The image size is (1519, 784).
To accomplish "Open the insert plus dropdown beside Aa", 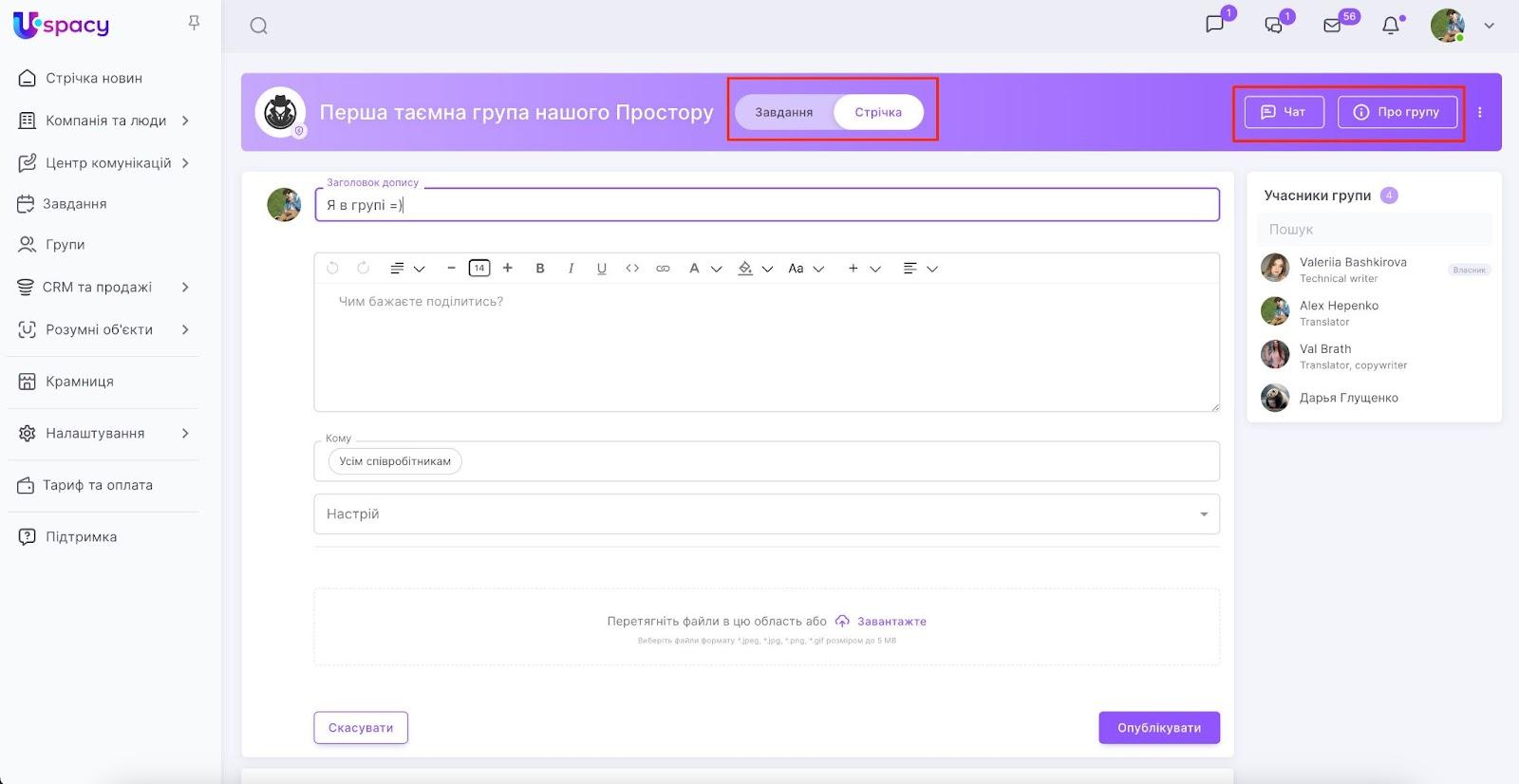I will [x=864, y=269].
